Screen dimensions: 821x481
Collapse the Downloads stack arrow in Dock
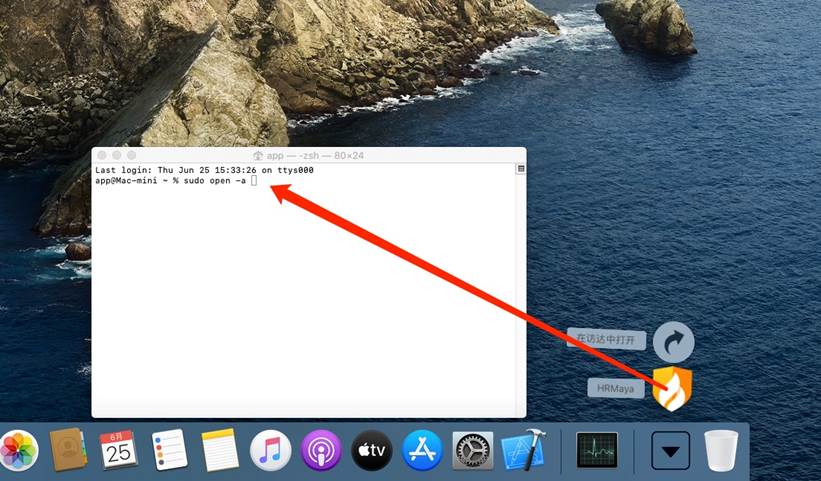point(671,451)
